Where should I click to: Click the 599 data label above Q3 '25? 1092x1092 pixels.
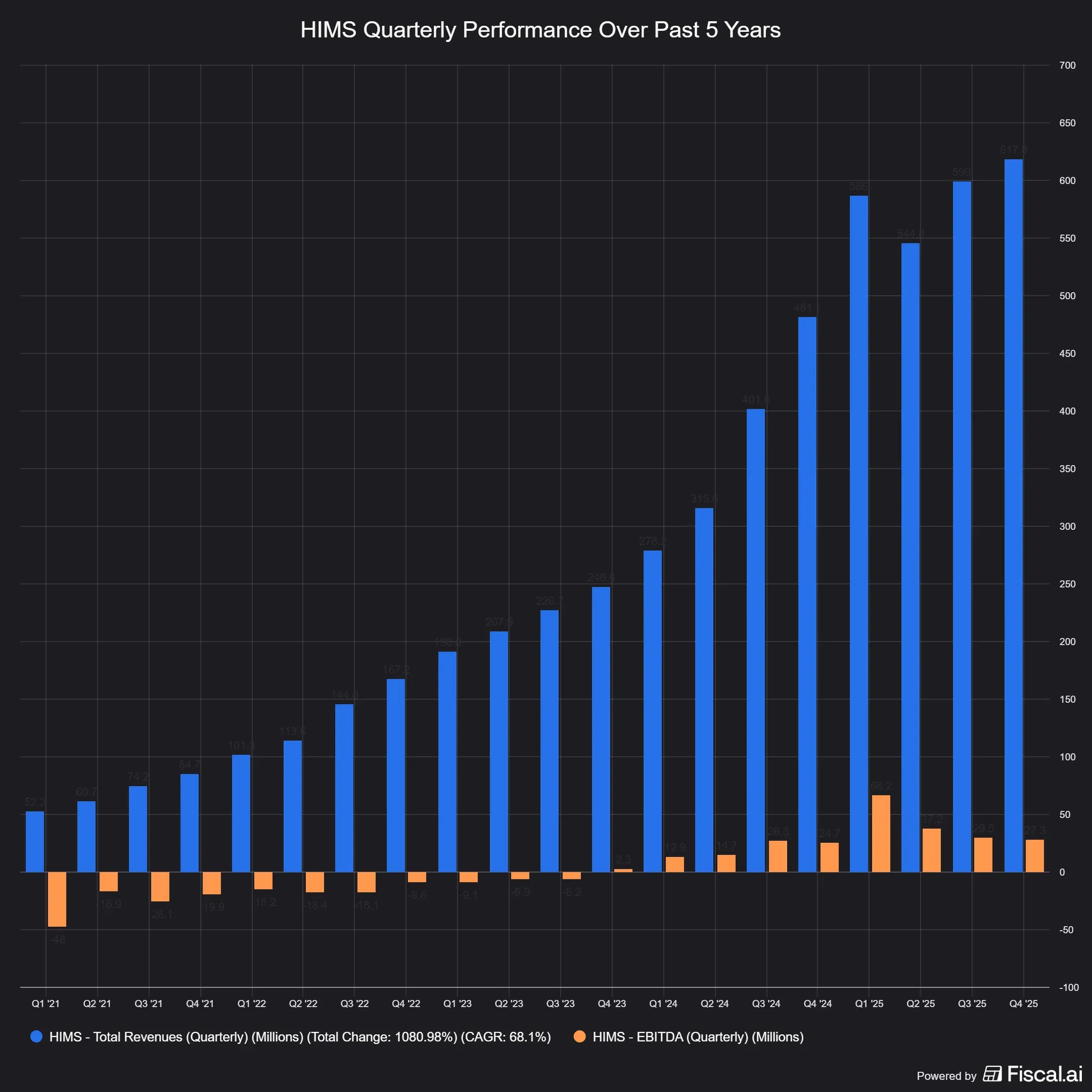click(x=962, y=172)
